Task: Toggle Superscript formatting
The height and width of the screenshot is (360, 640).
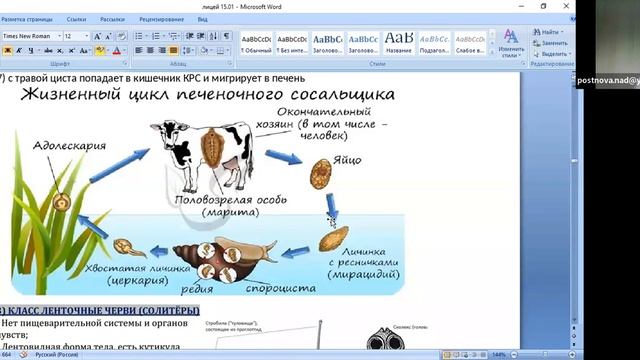Action: tap(71, 51)
